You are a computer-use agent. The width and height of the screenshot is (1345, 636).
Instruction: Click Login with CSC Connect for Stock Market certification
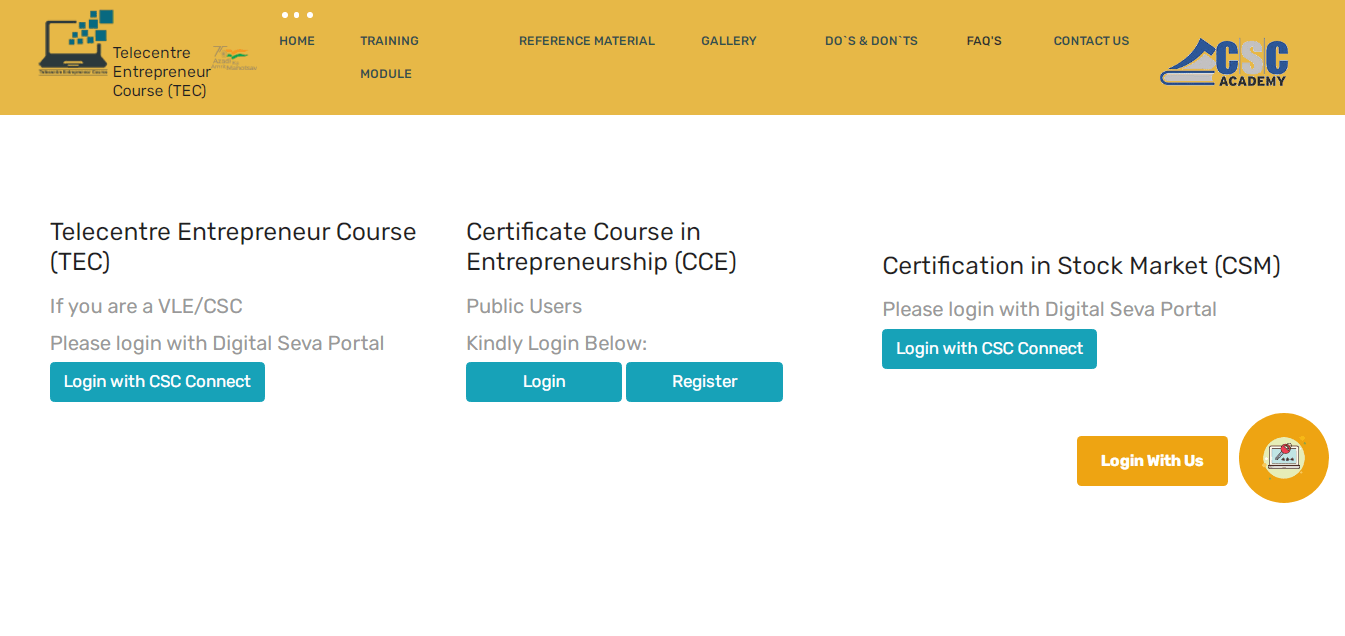pos(988,348)
